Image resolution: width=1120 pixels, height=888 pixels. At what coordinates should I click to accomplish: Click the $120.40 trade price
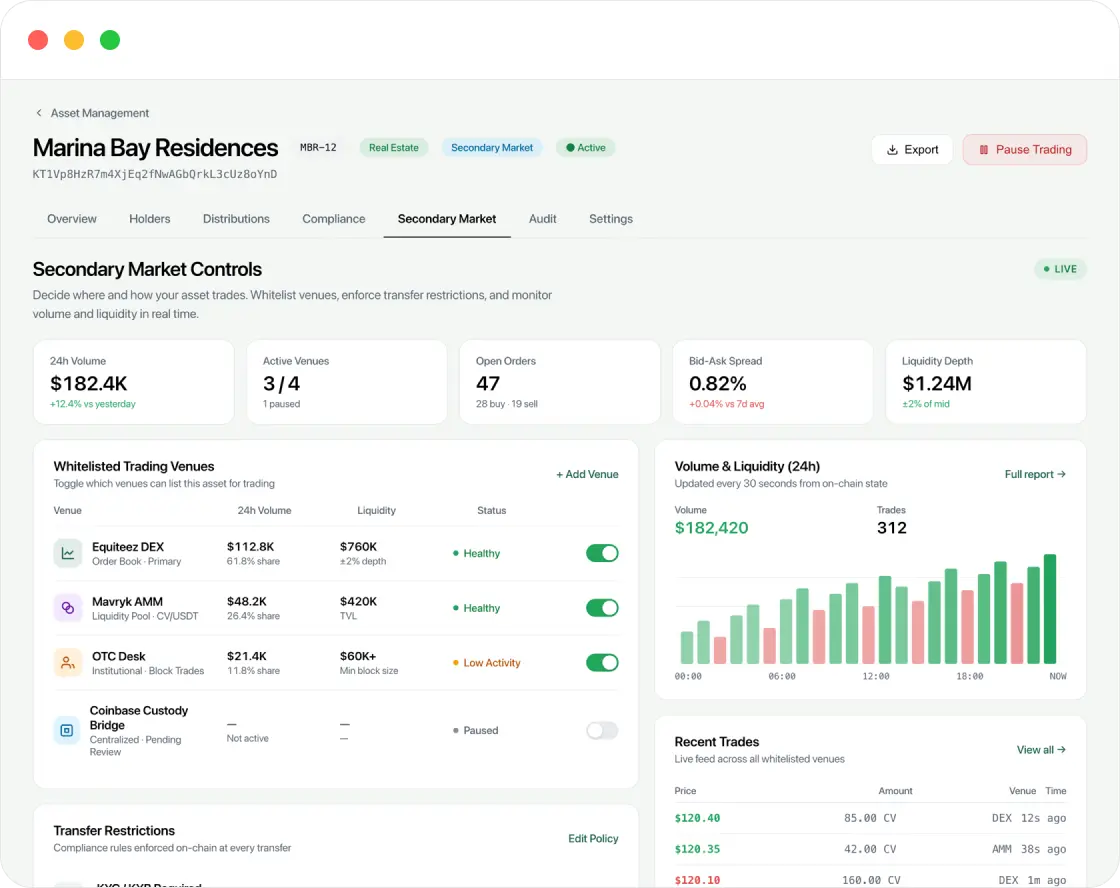pyautogui.click(x=697, y=819)
